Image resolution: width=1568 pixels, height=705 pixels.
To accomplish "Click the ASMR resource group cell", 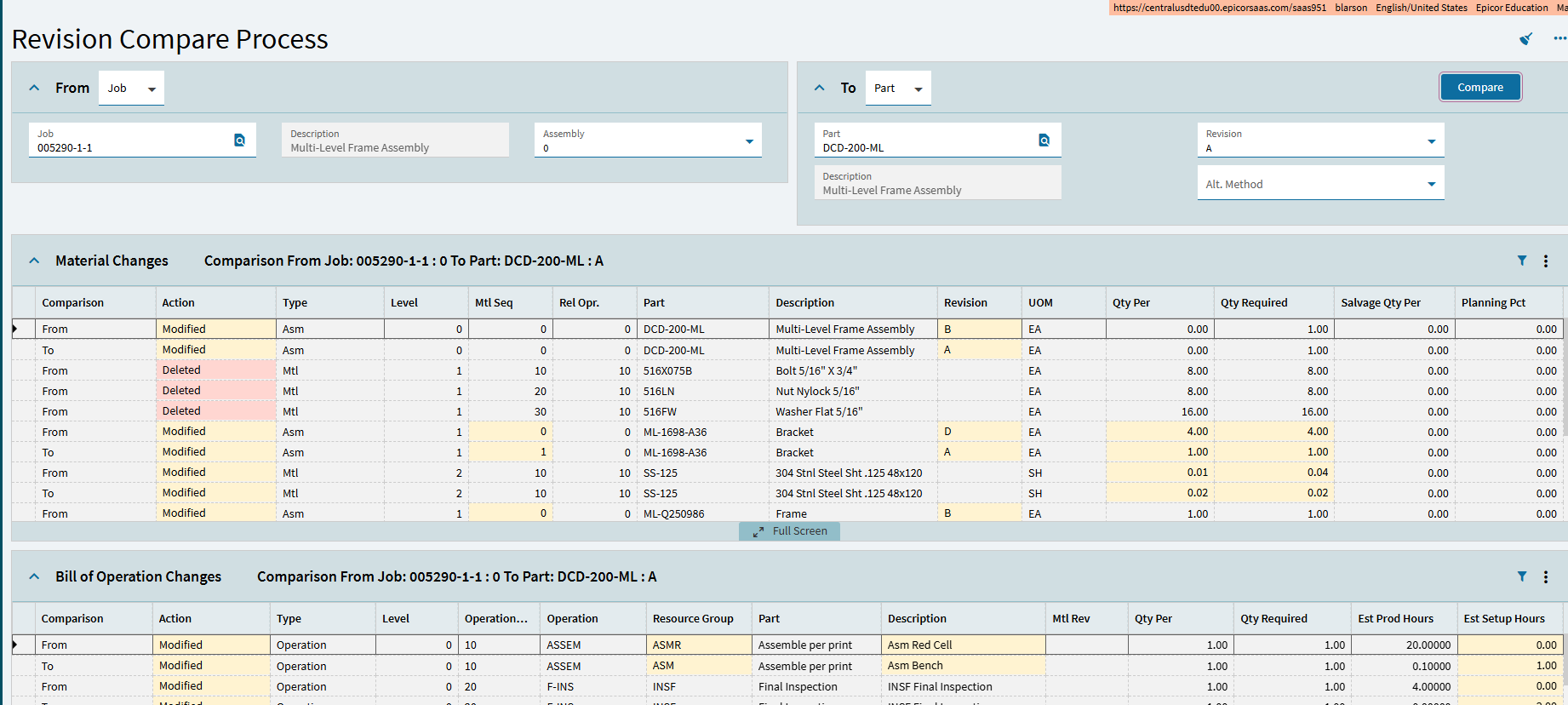I will [x=699, y=645].
